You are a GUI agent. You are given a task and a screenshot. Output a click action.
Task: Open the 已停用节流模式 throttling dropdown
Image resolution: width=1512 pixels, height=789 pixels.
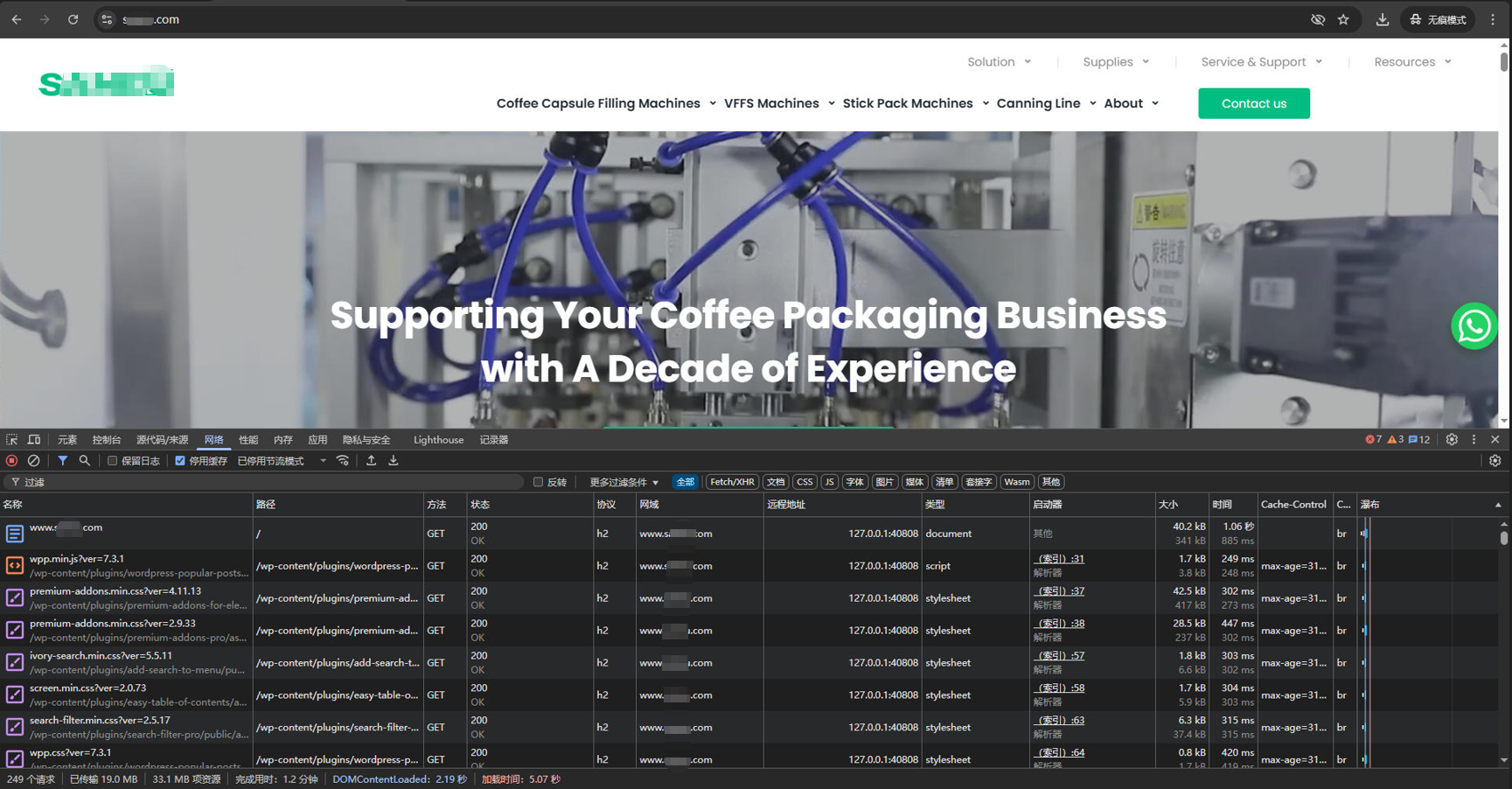(282, 461)
